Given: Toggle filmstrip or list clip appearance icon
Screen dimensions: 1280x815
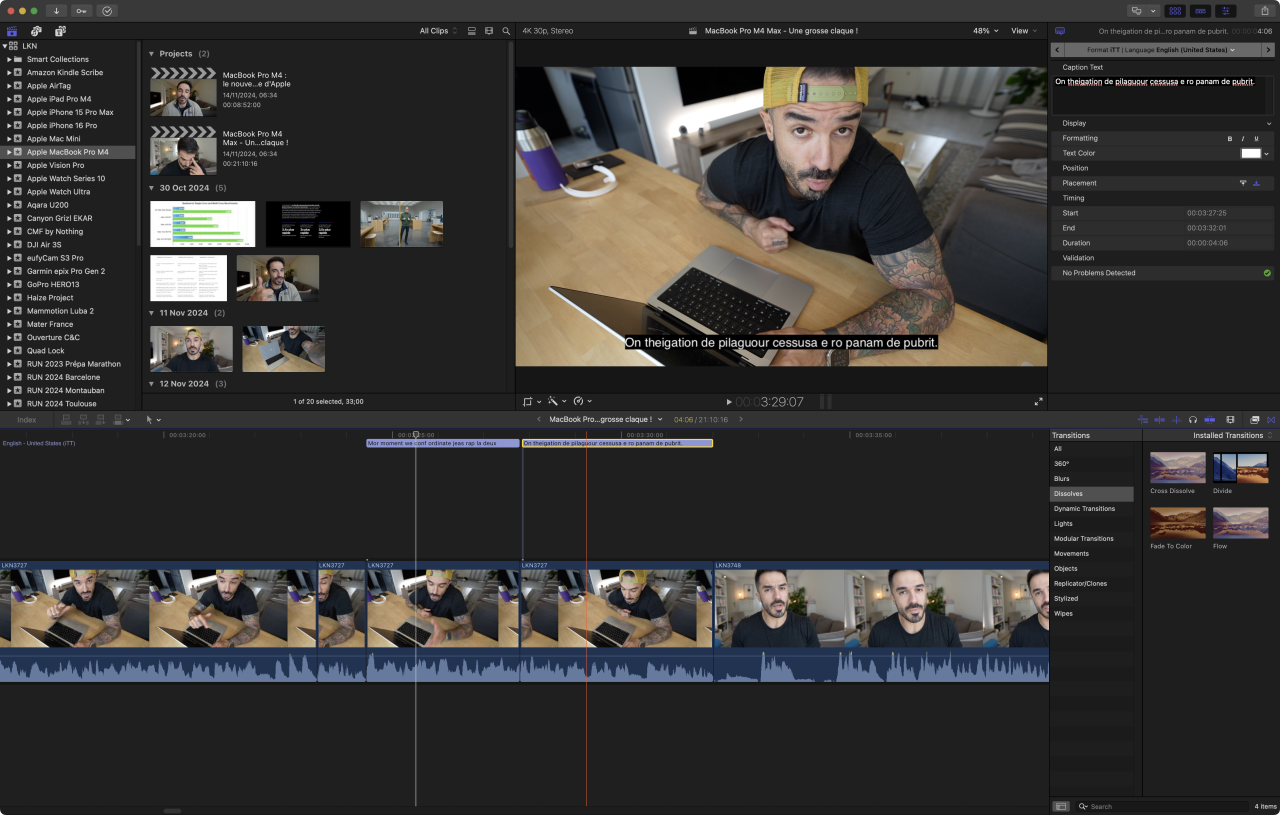Looking at the screenshot, I should pyautogui.click(x=472, y=31).
